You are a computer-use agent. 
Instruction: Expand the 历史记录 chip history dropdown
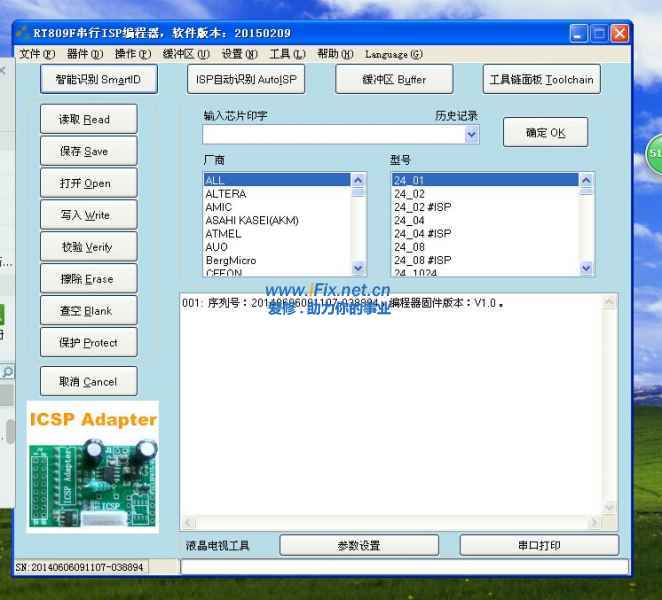pyautogui.click(x=471, y=135)
